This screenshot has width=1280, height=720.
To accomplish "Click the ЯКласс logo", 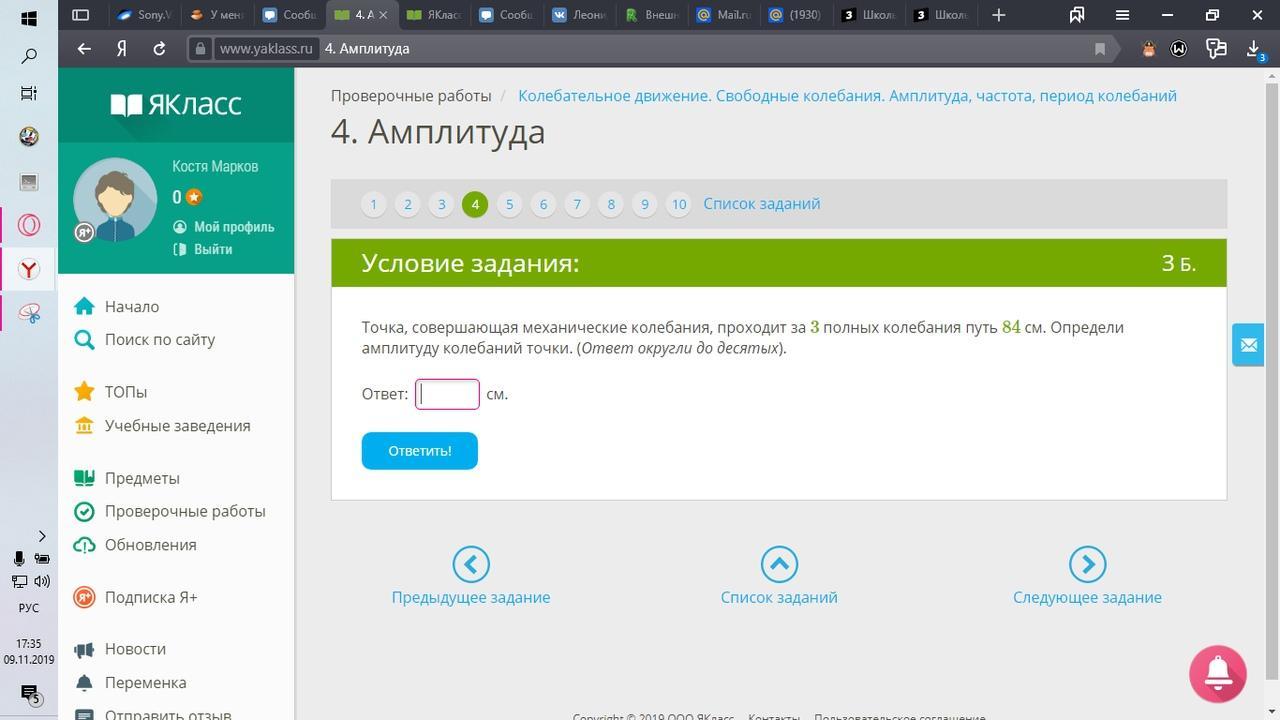I will coord(176,104).
